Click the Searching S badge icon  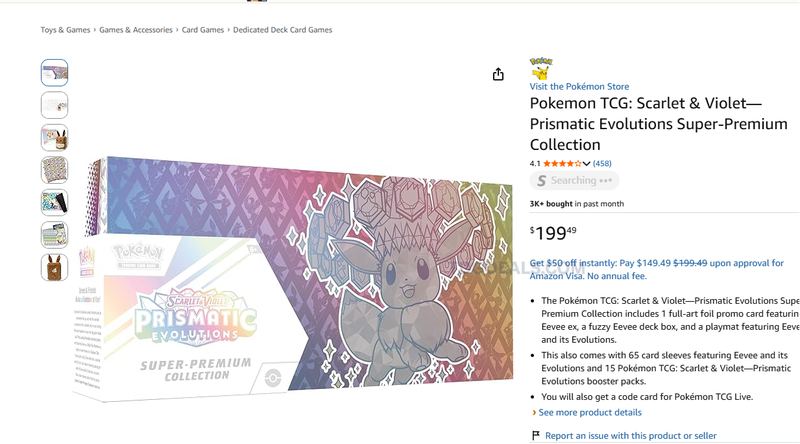click(x=541, y=181)
